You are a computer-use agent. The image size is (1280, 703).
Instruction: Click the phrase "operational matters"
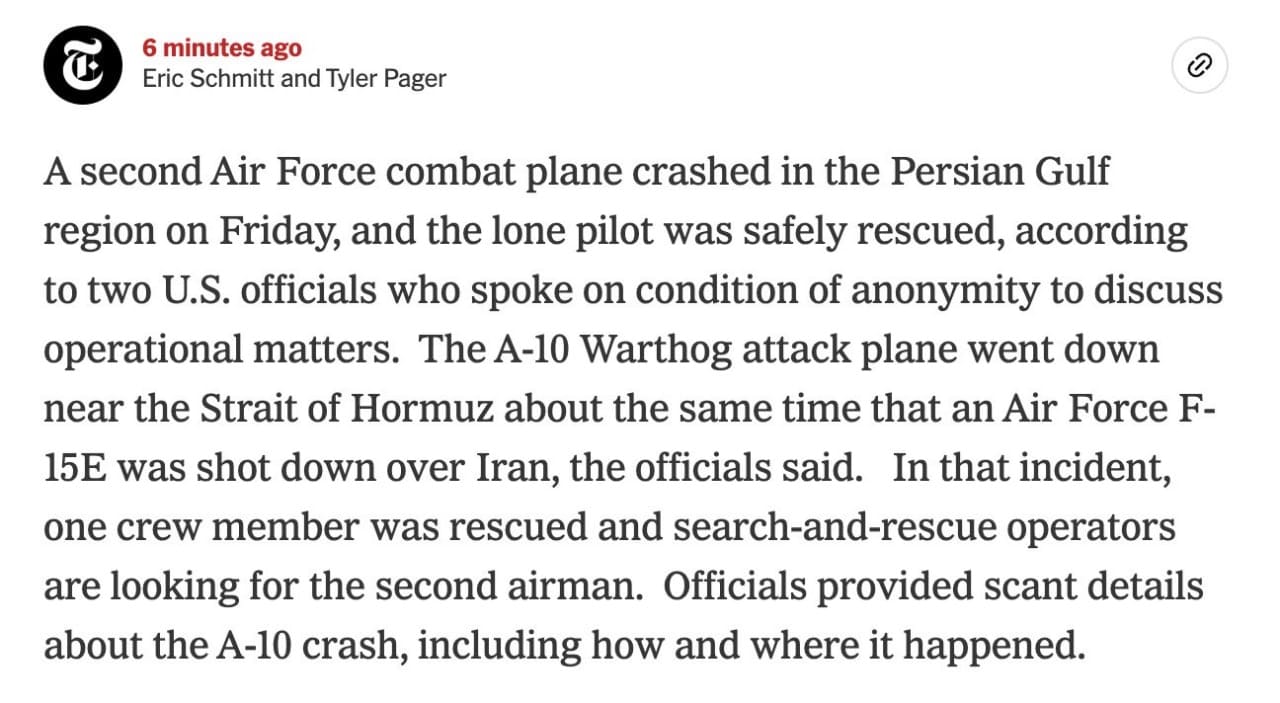pos(220,350)
